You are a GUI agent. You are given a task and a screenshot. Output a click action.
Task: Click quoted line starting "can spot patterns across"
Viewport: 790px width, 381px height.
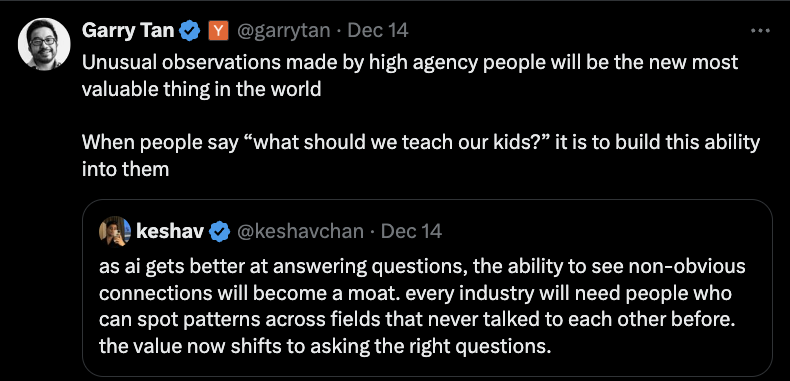pyautogui.click(x=417, y=320)
